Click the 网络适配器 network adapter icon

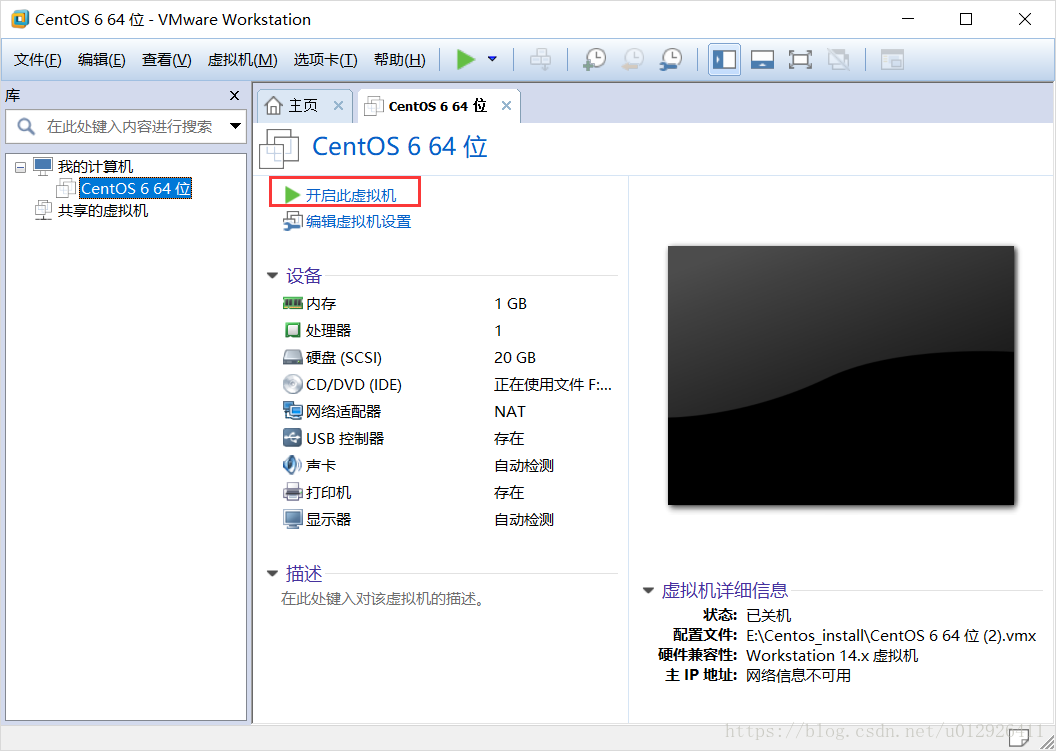point(292,410)
